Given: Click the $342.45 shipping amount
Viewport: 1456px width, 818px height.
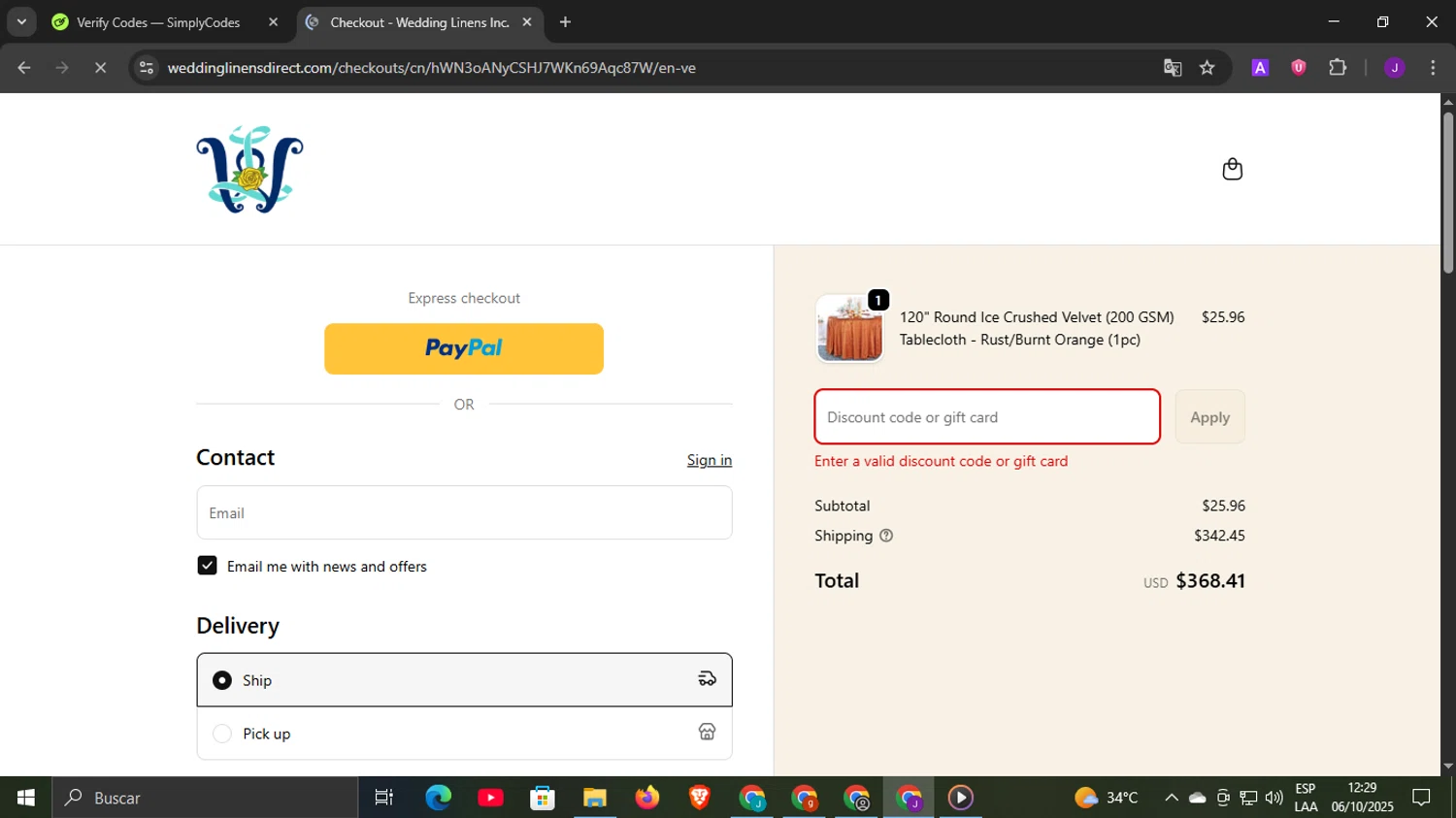Looking at the screenshot, I should 1219,536.
